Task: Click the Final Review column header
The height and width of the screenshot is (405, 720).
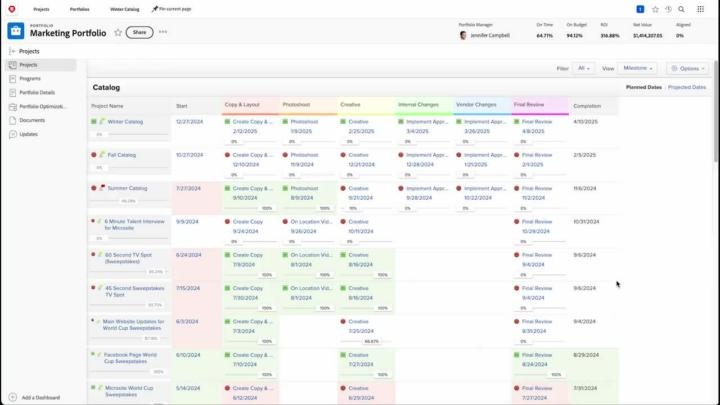Action: (x=540, y=106)
